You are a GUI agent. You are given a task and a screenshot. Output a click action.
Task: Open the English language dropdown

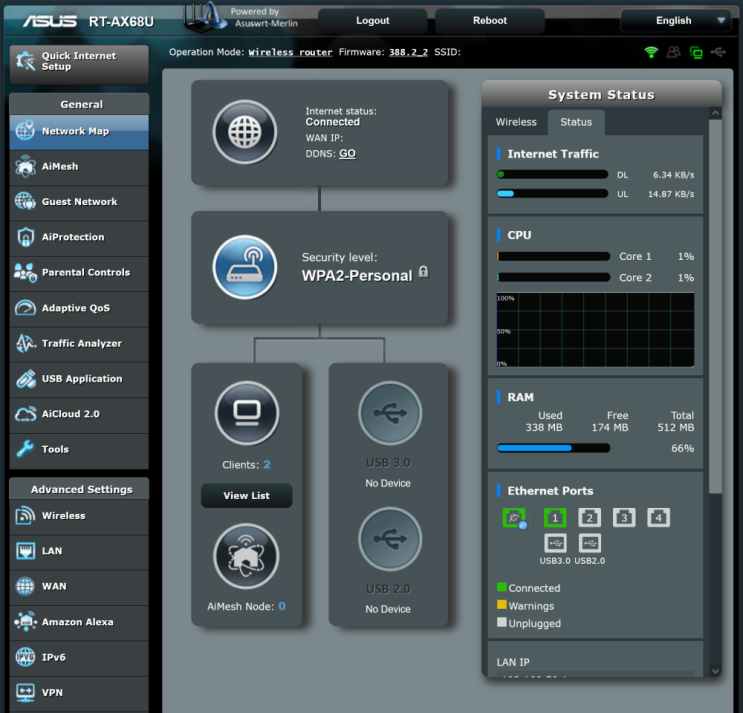pyautogui.click(x=676, y=21)
